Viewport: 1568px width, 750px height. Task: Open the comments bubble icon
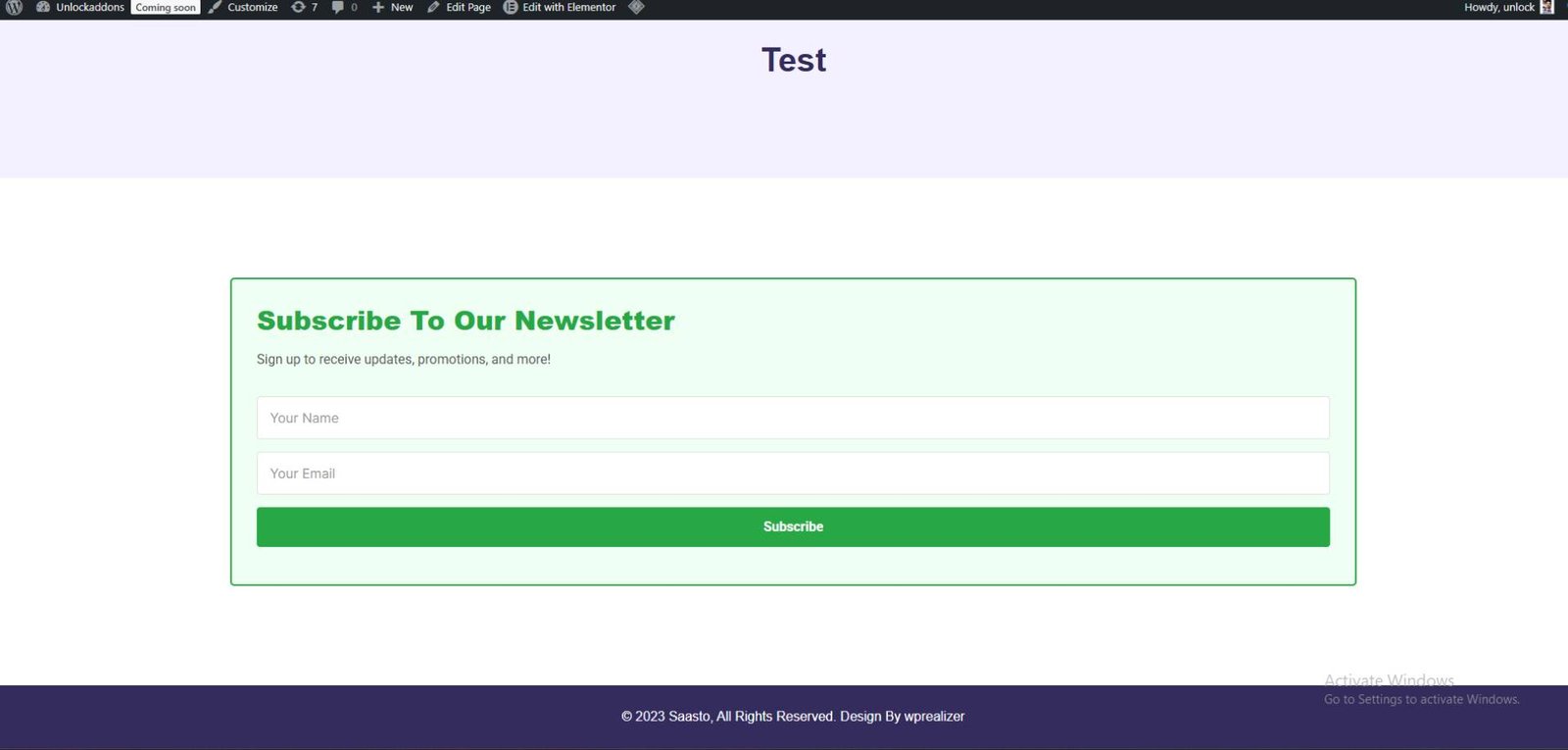338,7
